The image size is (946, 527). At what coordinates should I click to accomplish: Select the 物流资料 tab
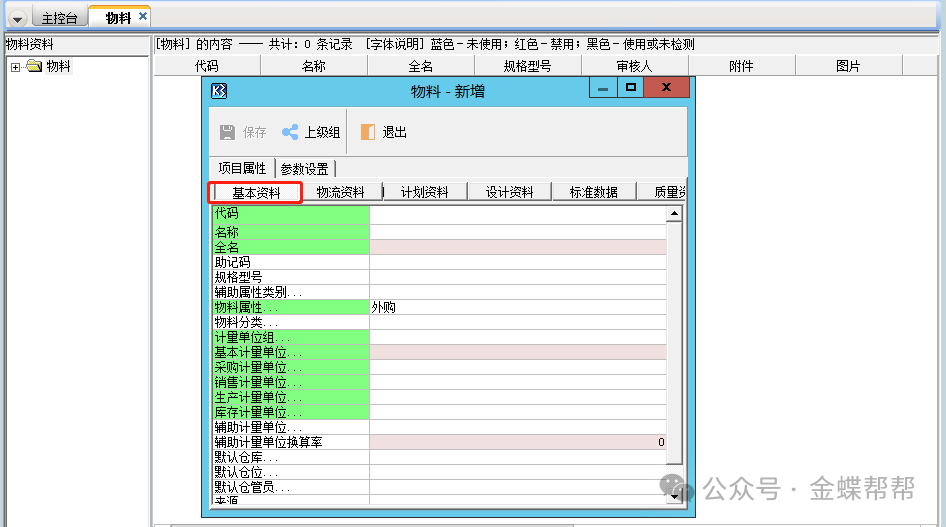340,192
